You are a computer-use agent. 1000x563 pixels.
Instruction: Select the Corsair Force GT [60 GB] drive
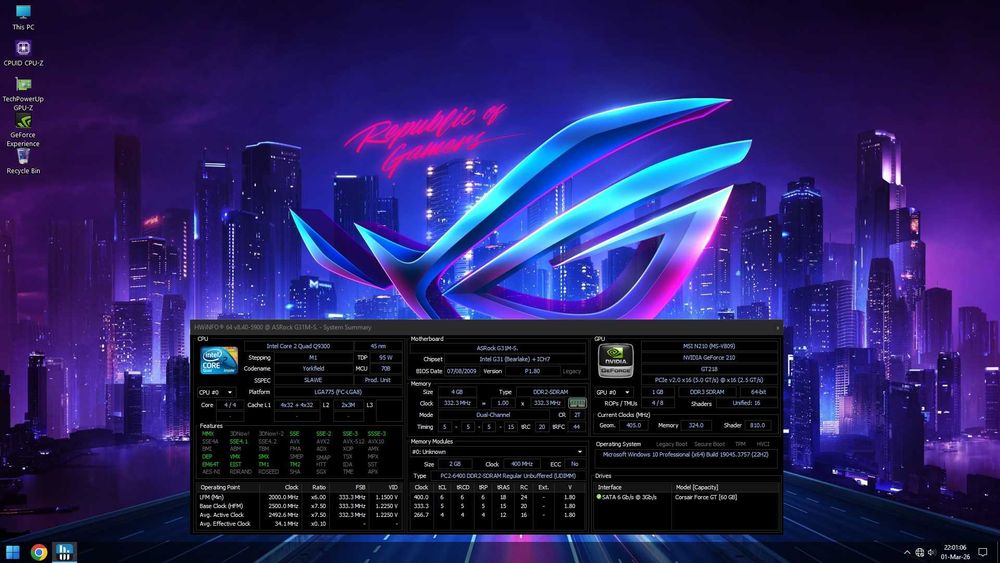[705, 497]
